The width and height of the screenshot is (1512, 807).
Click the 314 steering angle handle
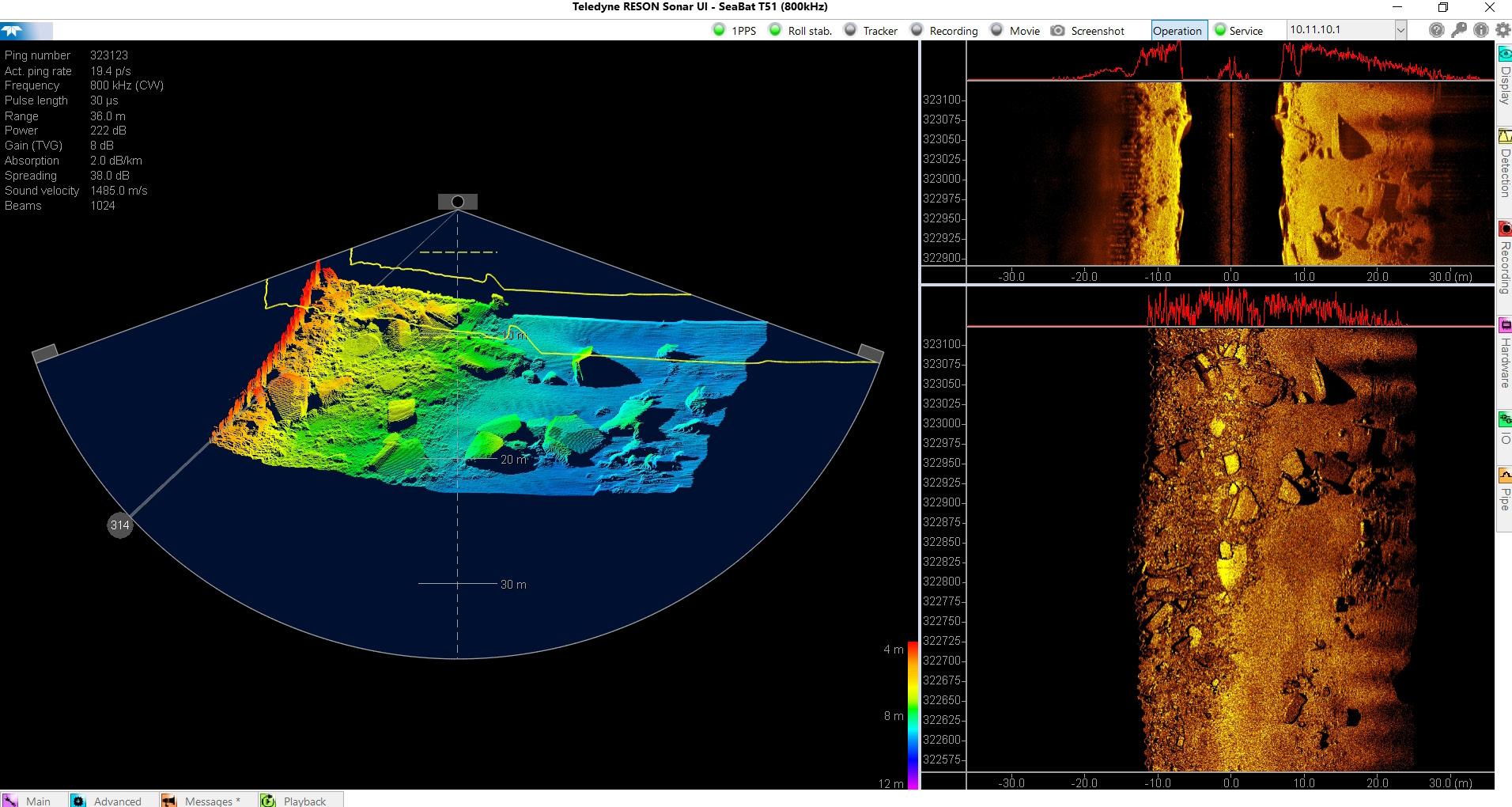(x=119, y=525)
